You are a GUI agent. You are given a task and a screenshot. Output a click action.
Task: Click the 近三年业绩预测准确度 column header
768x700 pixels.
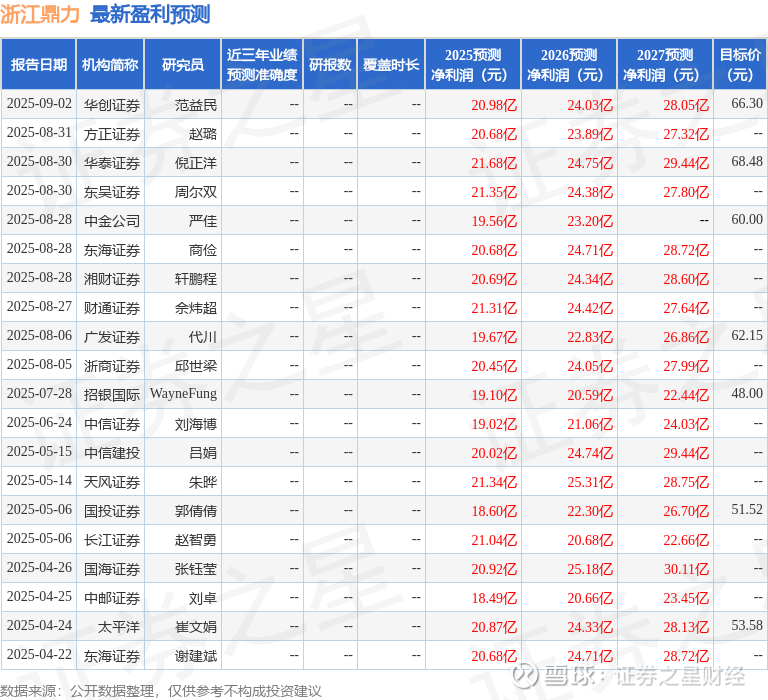(262, 65)
